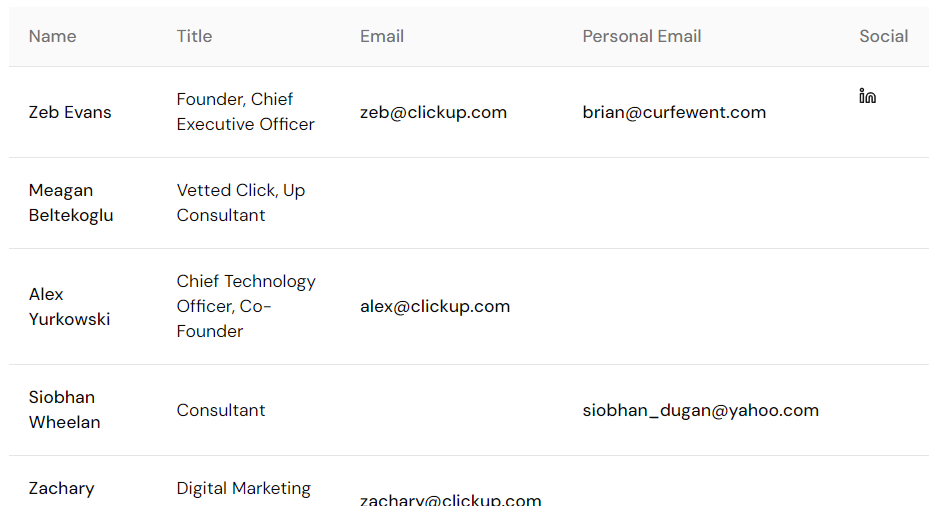The image size is (931, 506).
Task: Click the Personal Email column header
Action: tap(642, 36)
